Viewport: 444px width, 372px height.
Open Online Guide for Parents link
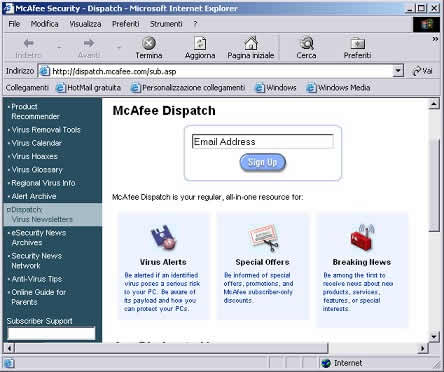tap(38, 297)
